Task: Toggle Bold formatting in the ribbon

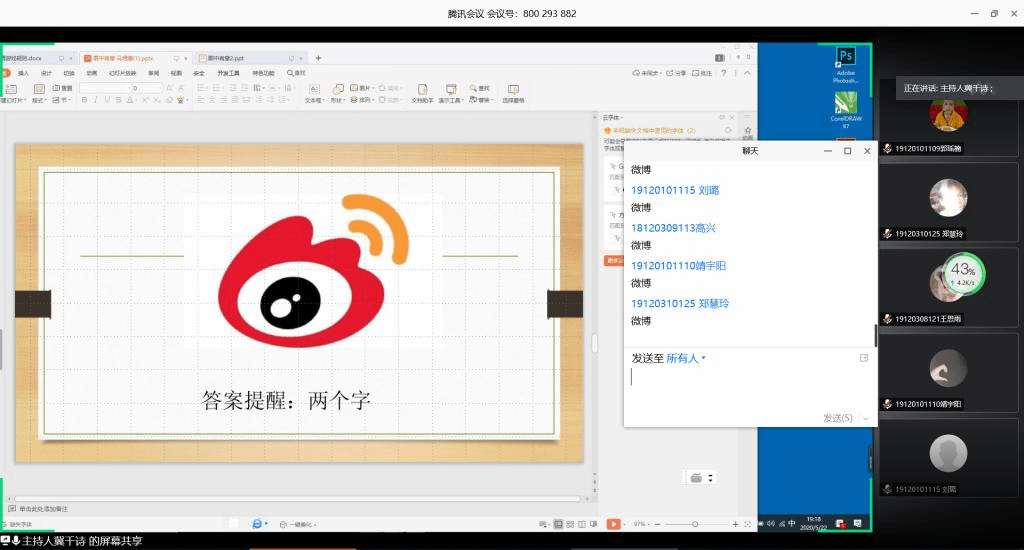Action: [84, 100]
